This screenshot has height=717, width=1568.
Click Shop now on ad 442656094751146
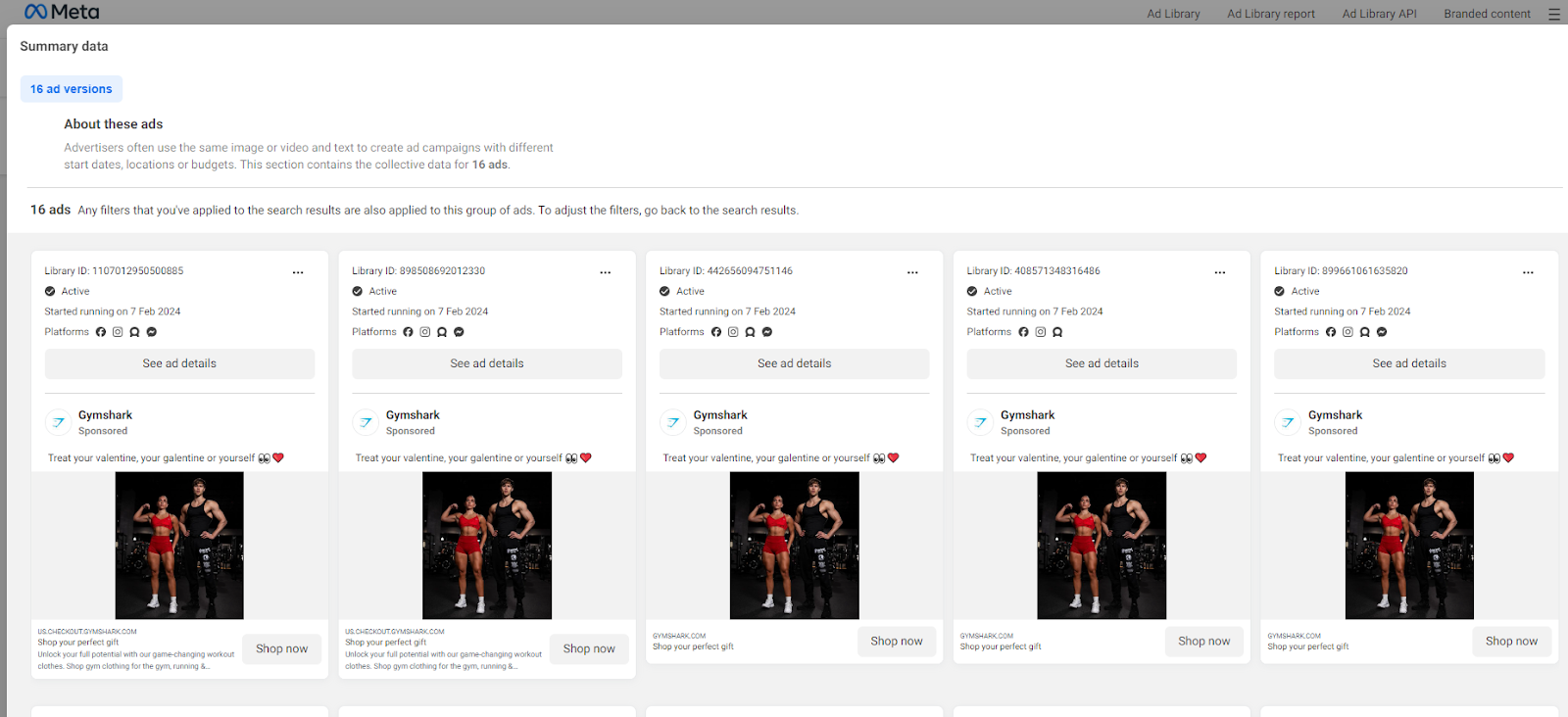(x=897, y=642)
